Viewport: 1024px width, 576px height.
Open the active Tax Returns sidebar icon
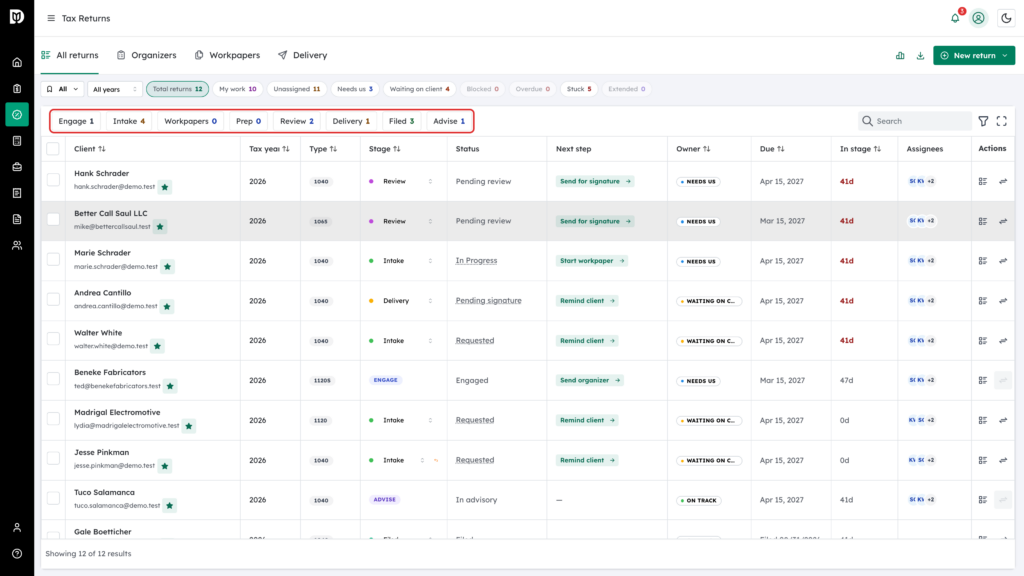(17, 114)
